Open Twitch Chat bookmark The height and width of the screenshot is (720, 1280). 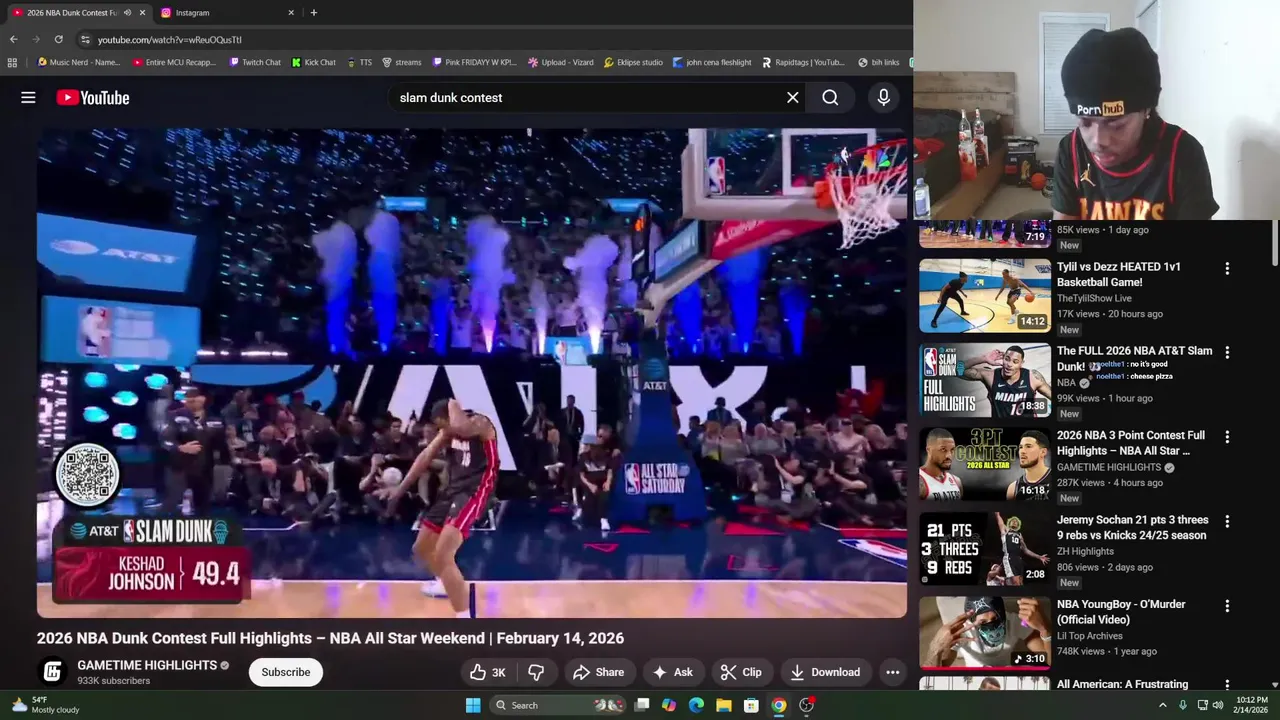pos(255,62)
